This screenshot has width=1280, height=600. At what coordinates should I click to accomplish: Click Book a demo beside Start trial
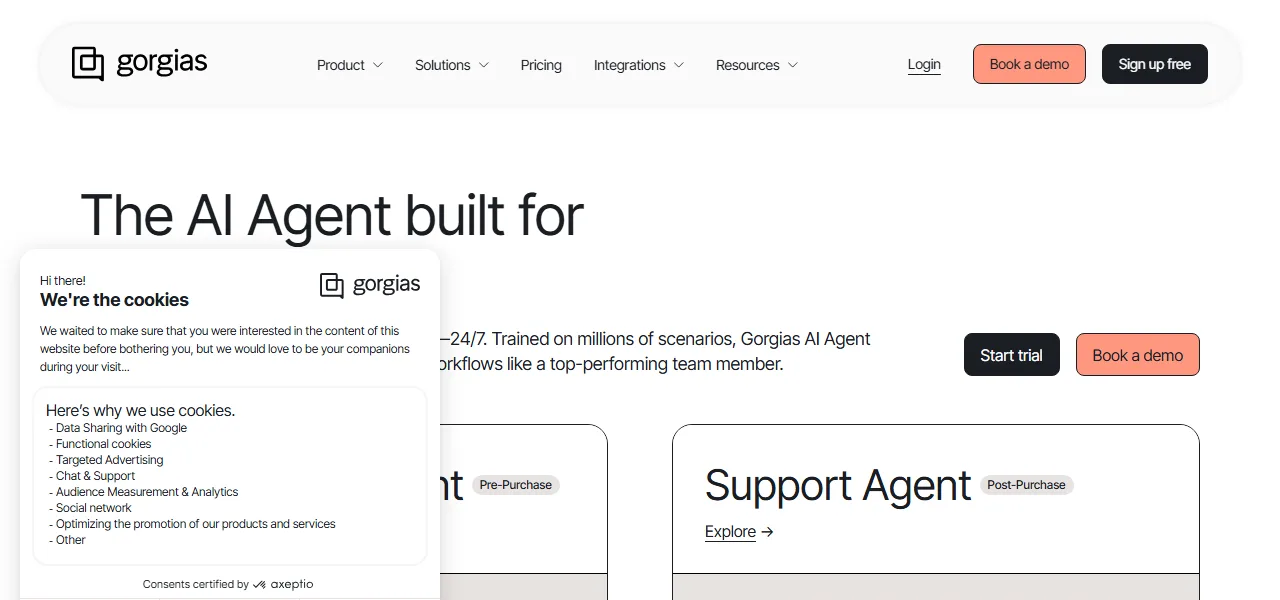[1138, 355]
